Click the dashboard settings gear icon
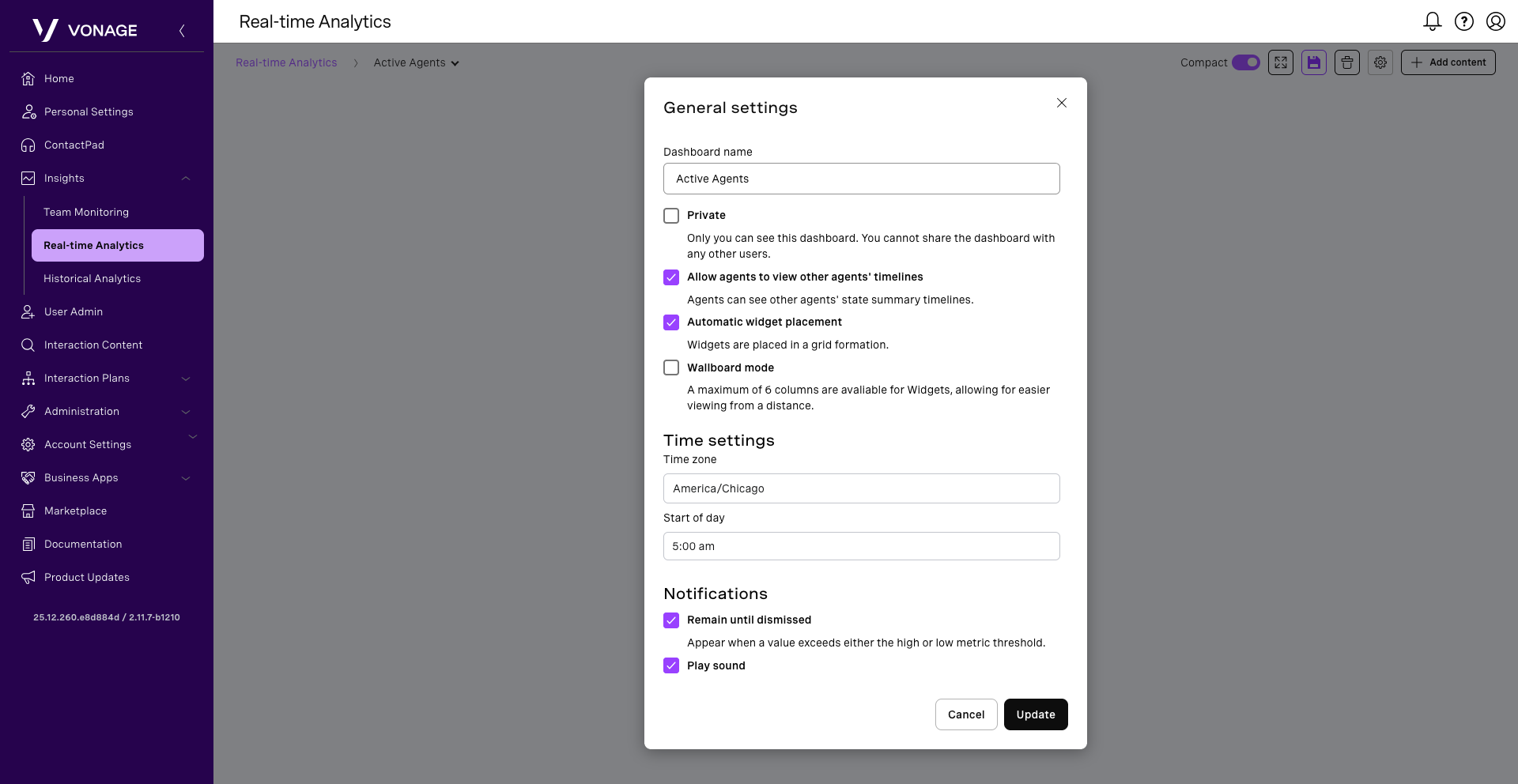Image resolution: width=1518 pixels, height=784 pixels. 1380,62
